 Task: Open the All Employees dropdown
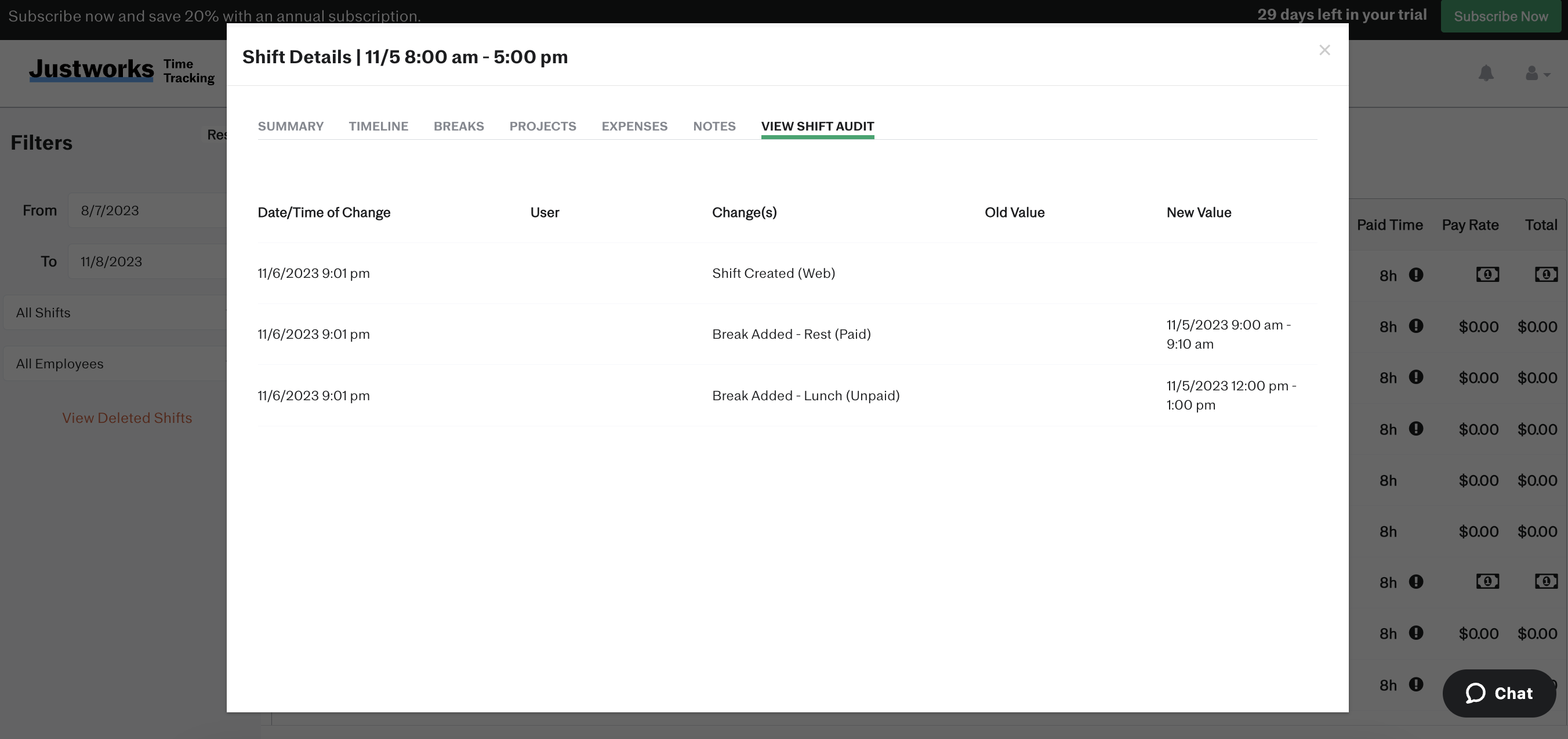click(115, 364)
